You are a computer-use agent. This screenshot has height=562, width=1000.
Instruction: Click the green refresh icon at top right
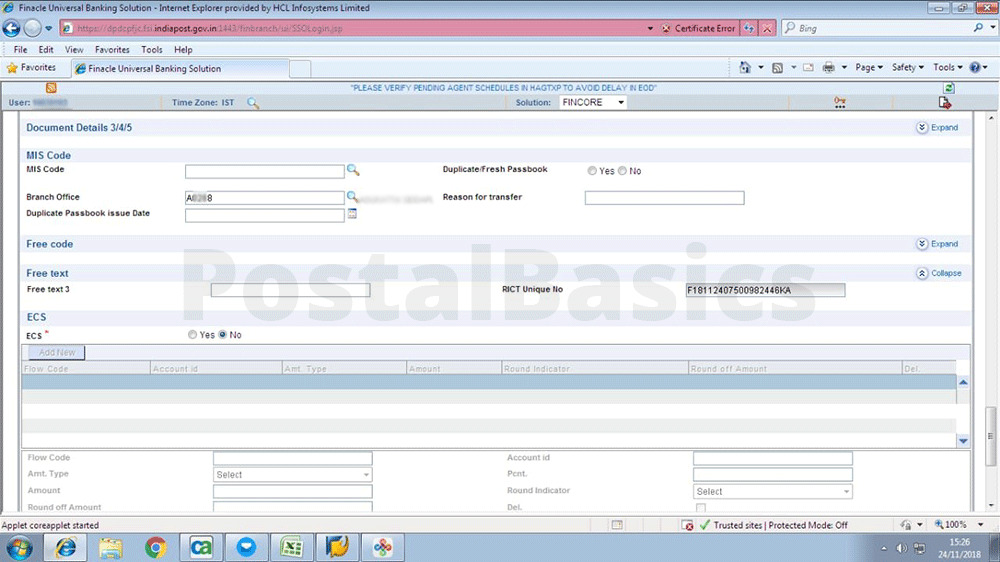[948, 88]
